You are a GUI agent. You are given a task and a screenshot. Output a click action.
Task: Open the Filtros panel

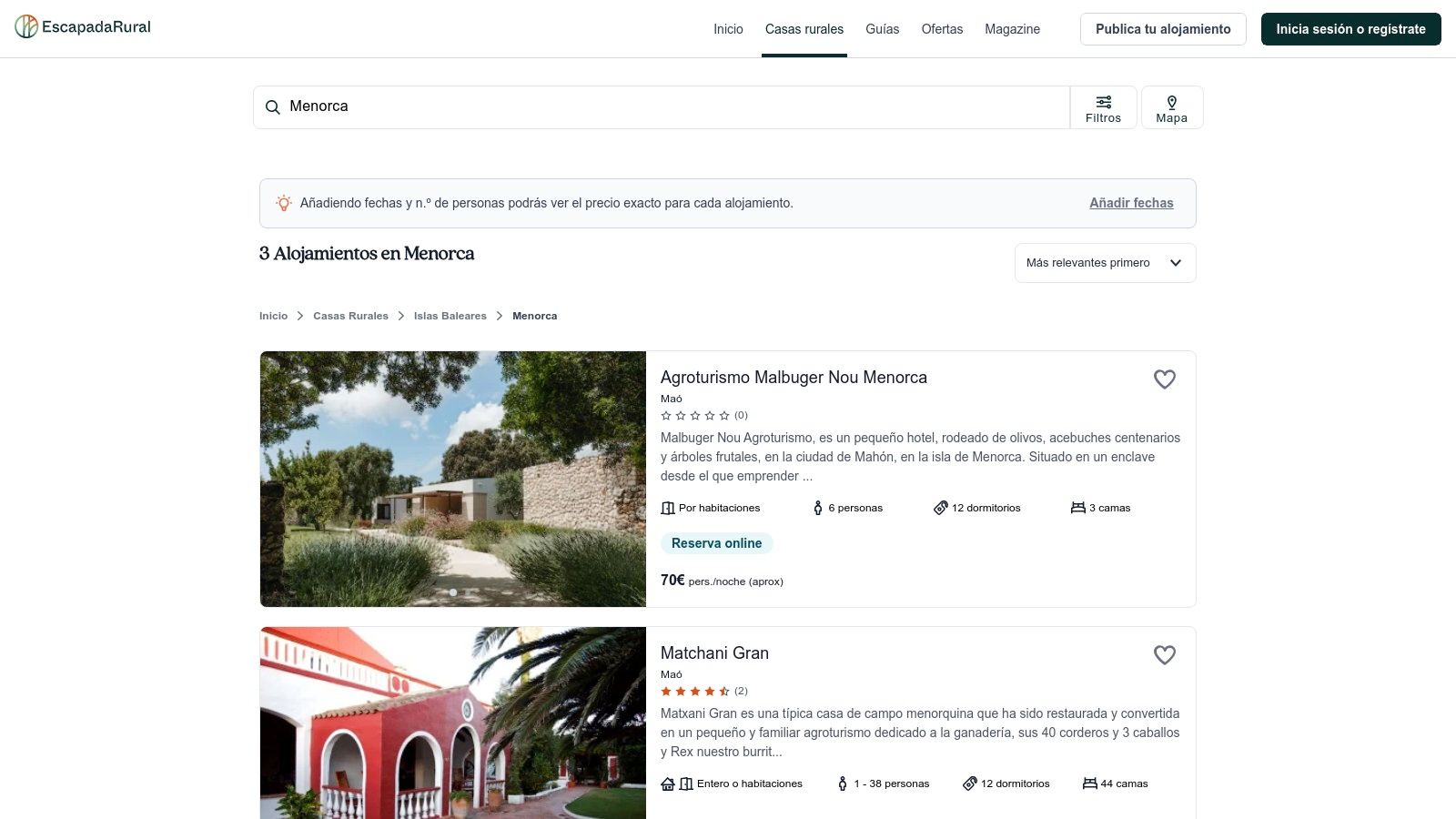click(1104, 106)
